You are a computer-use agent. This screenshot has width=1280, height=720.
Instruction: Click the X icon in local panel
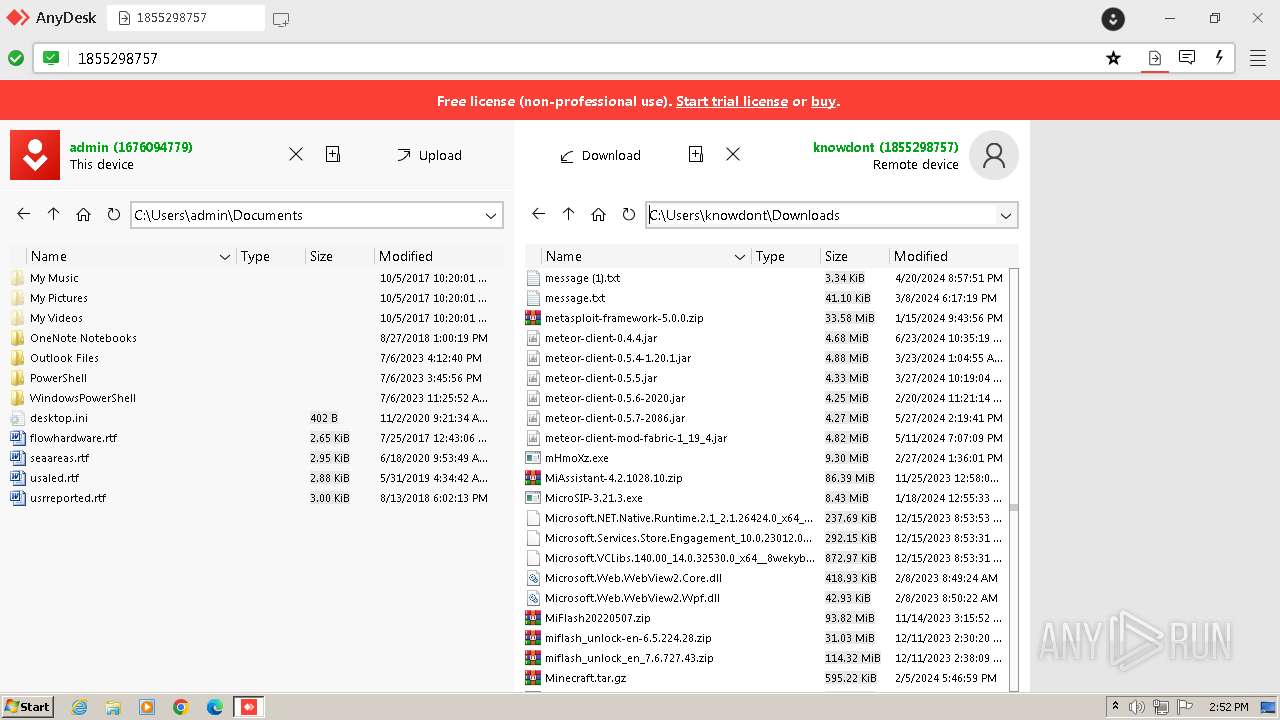pos(296,154)
